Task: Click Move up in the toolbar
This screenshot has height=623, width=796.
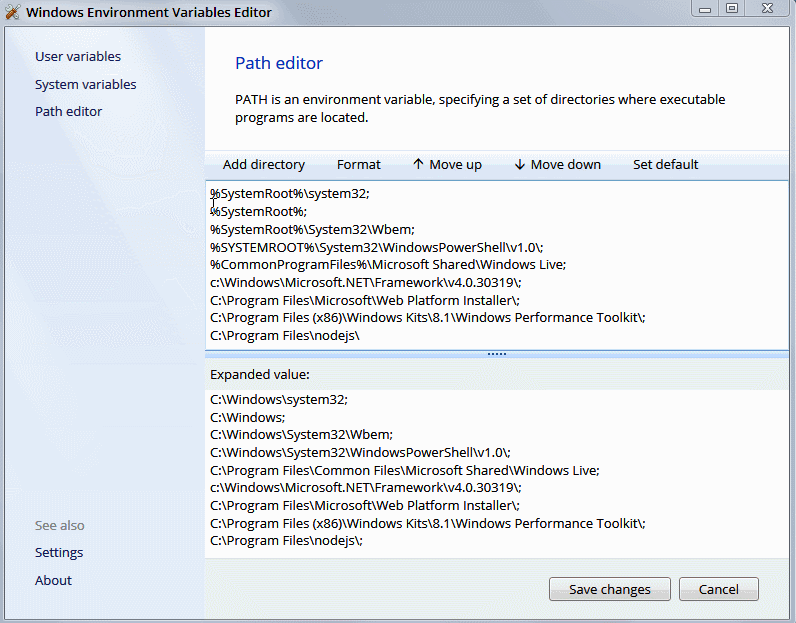Action: (447, 165)
